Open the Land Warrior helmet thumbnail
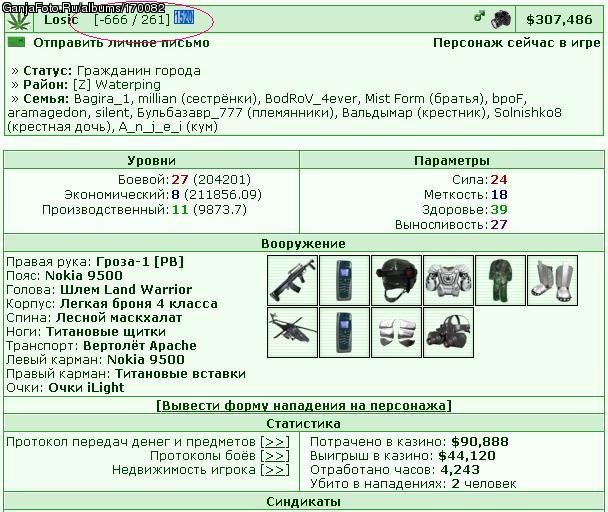 click(x=396, y=280)
